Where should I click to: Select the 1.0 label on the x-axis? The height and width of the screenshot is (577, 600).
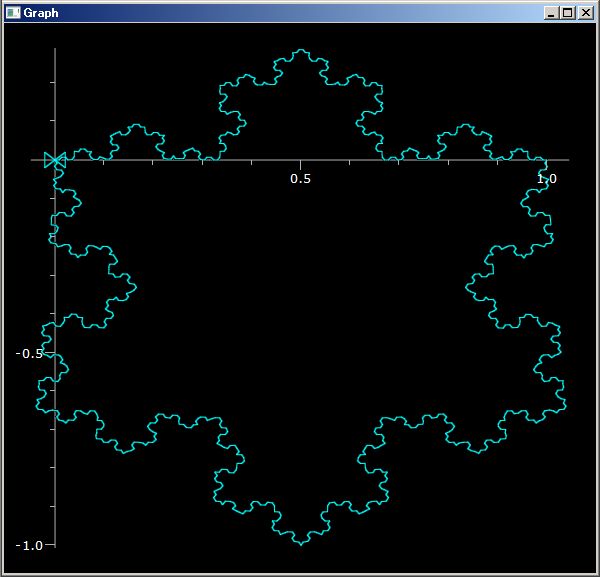click(546, 179)
